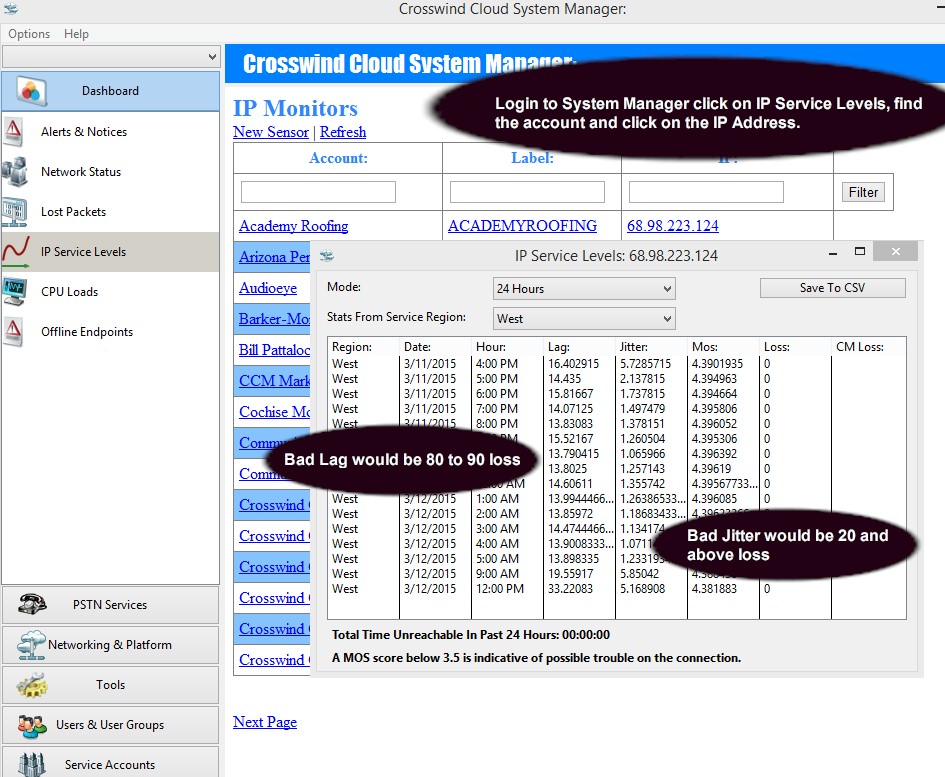The height and width of the screenshot is (777, 945).
Task: Click the Account filter text field
Action: tap(318, 192)
